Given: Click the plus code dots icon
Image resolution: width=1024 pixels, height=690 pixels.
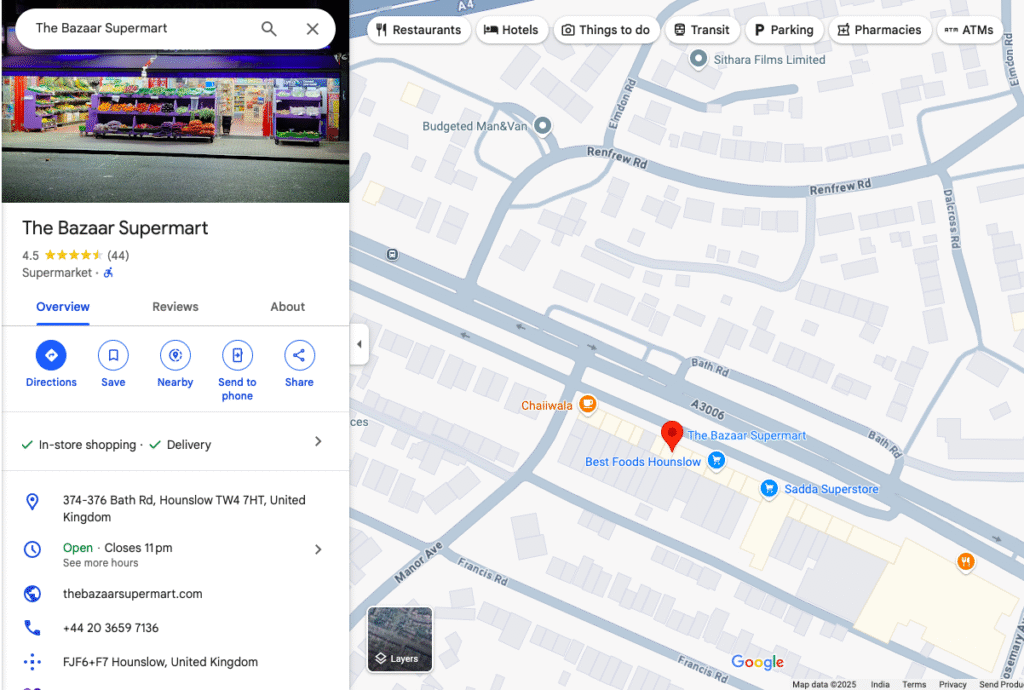Looking at the screenshot, I should 32,662.
